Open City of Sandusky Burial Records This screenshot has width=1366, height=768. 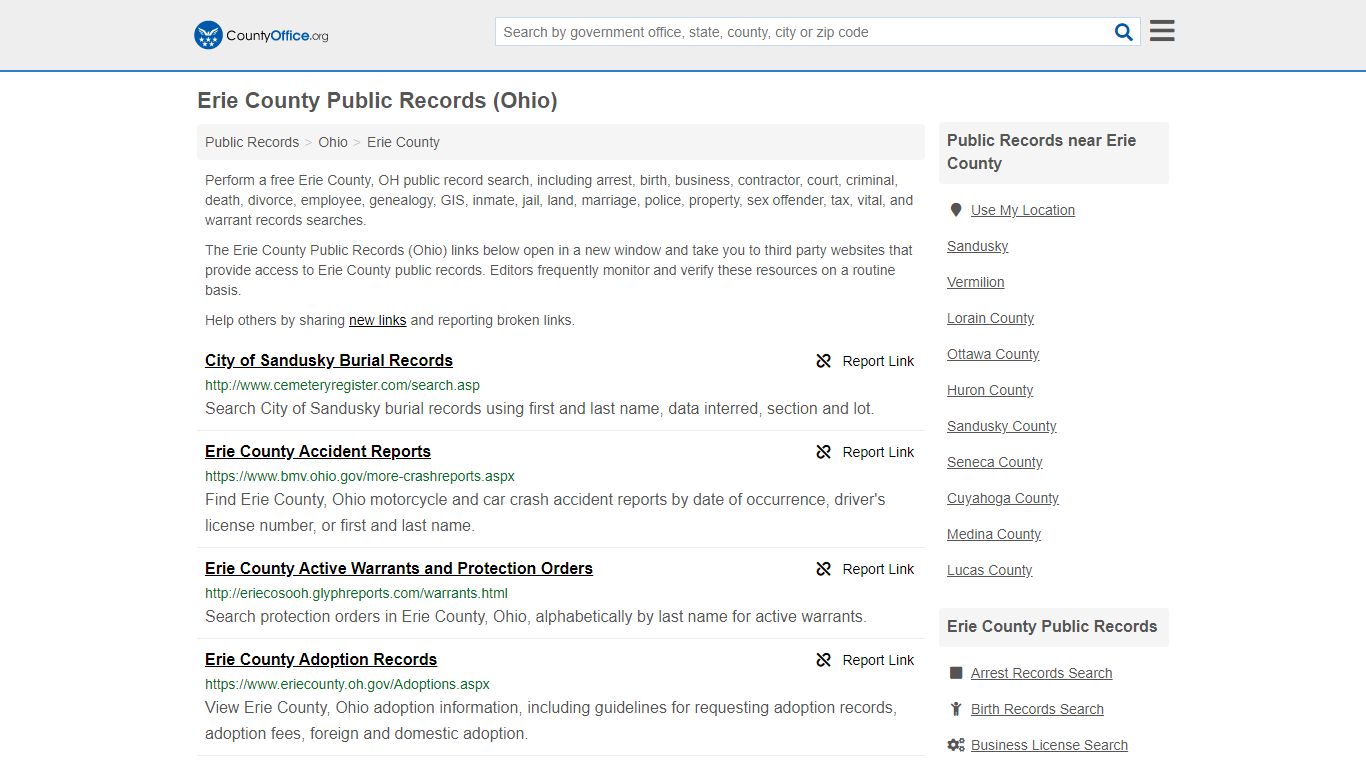point(329,360)
